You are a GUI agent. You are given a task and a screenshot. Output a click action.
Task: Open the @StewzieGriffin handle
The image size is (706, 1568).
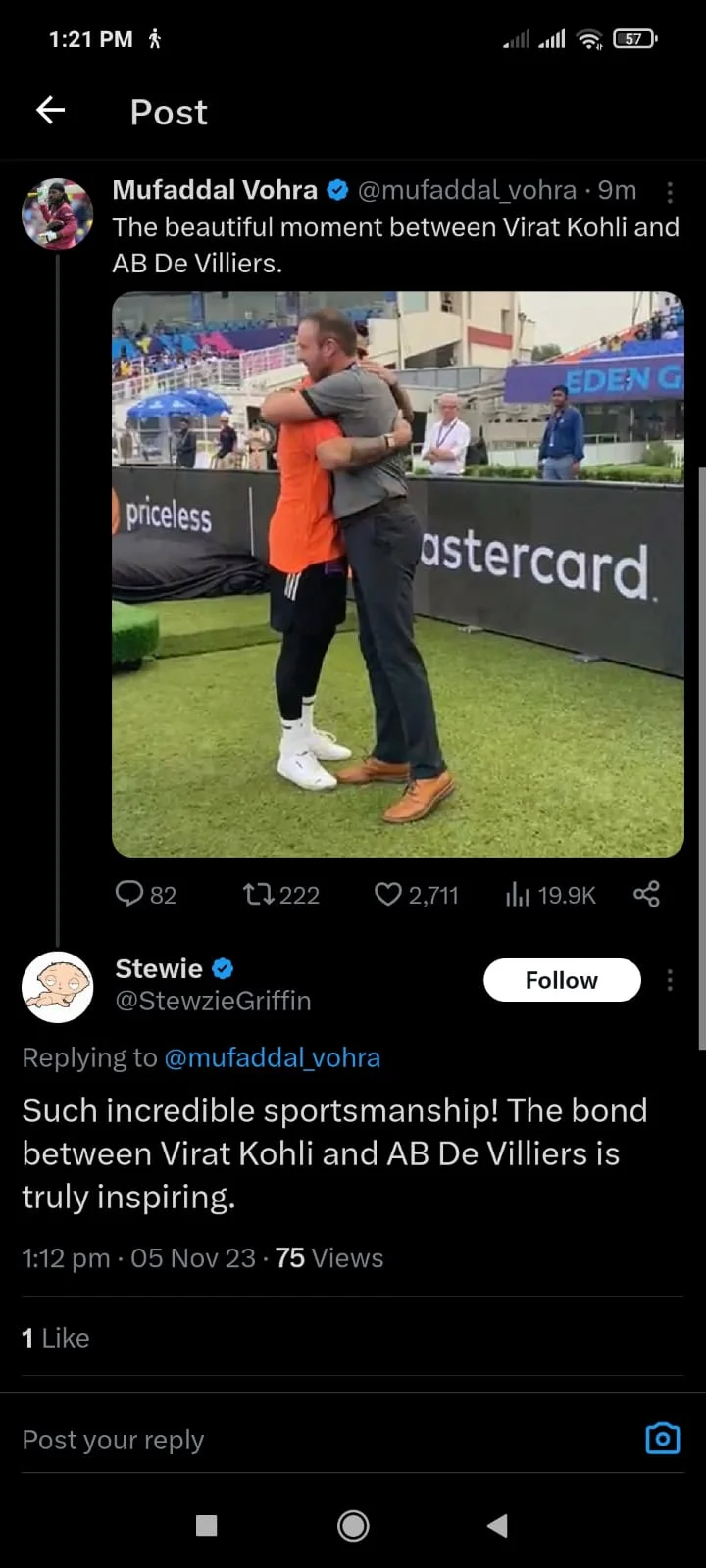point(213,1002)
